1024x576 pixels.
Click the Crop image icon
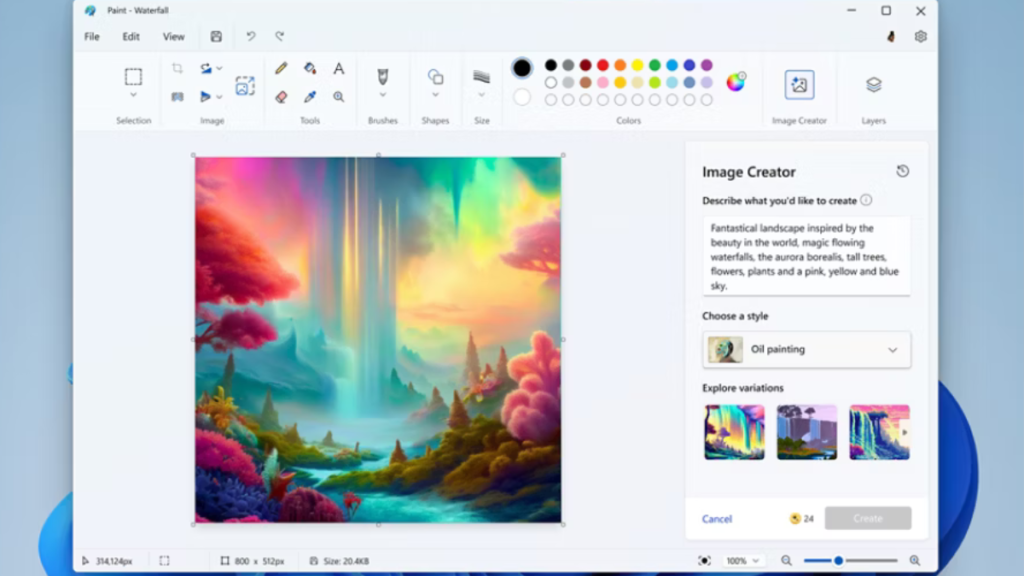pos(177,69)
